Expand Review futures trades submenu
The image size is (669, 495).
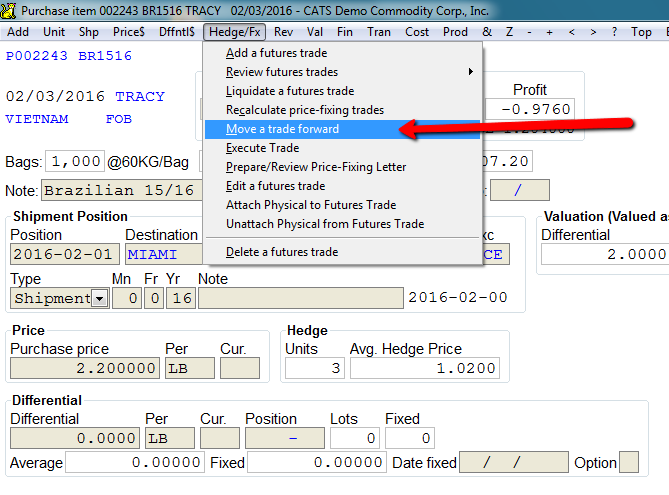343,72
